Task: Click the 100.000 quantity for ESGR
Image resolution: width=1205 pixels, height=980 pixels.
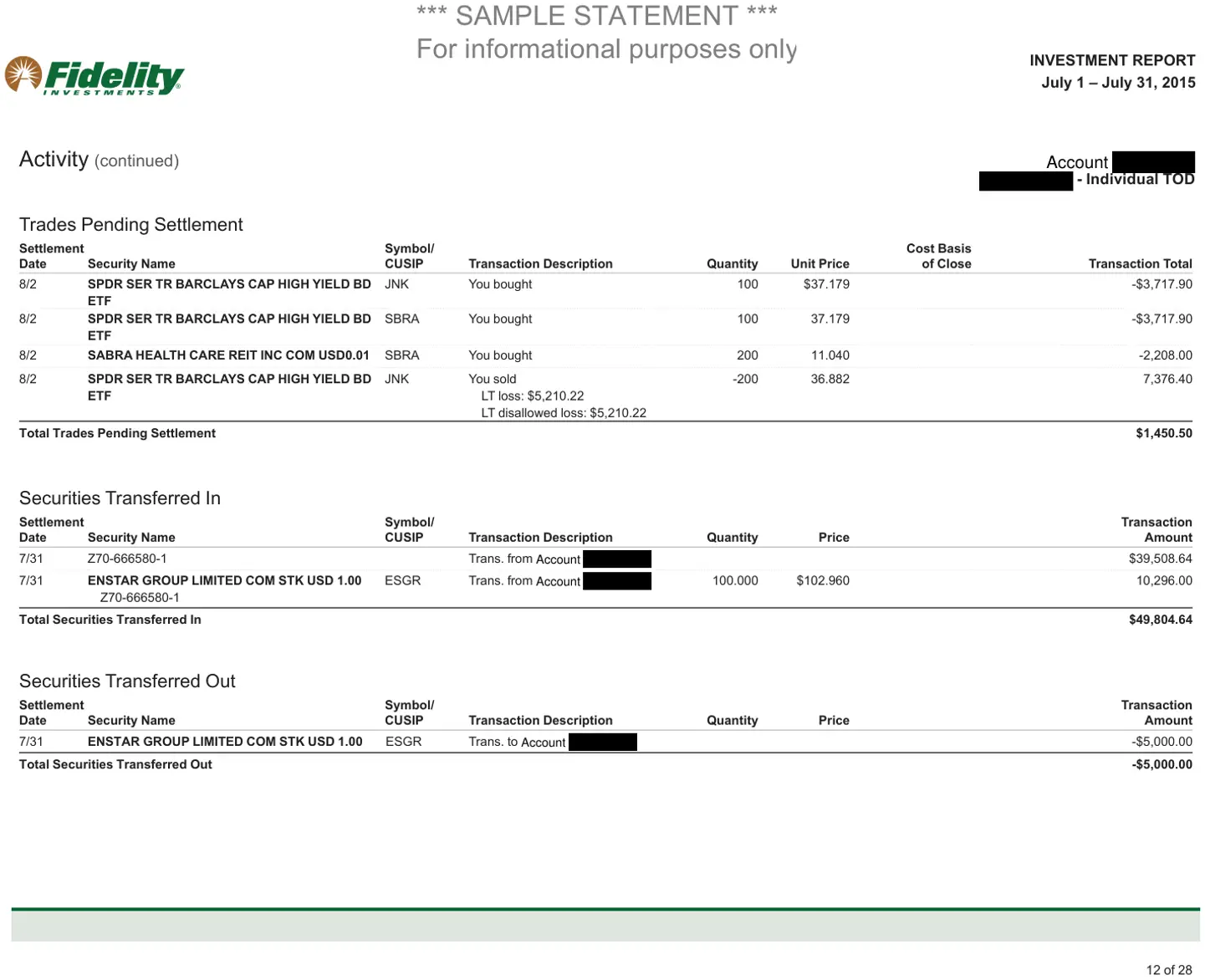Action: coord(735,580)
